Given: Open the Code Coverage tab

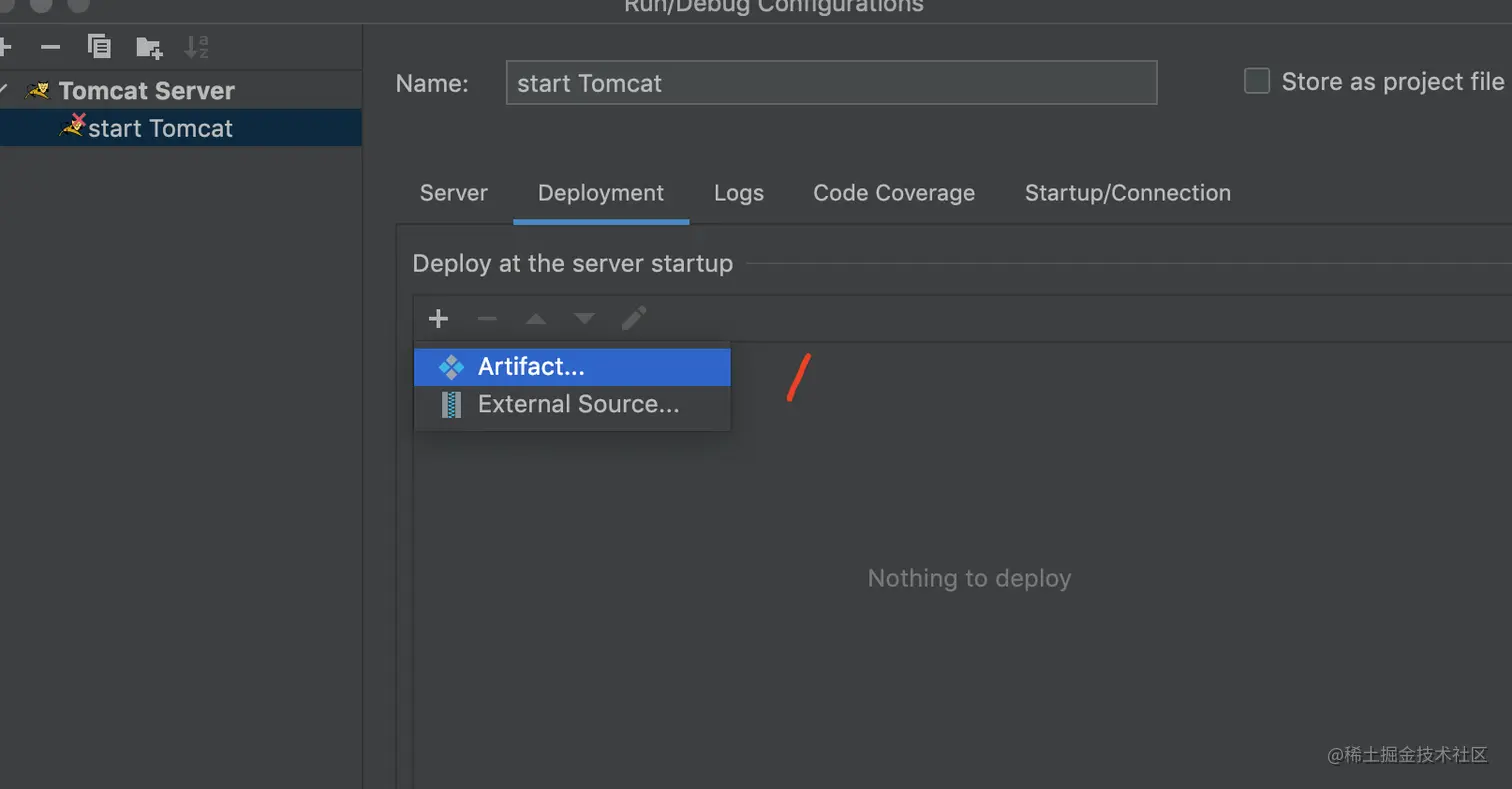Looking at the screenshot, I should point(894,193).
